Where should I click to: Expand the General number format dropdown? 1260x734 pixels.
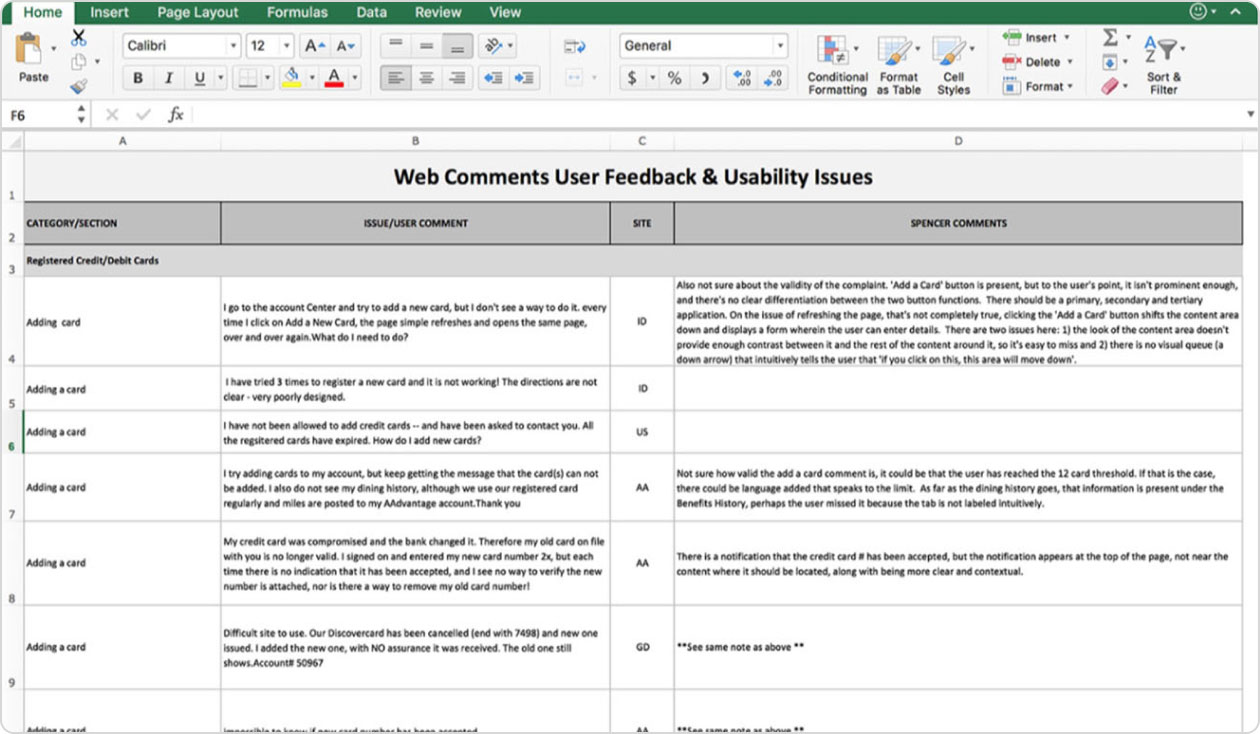779,46
